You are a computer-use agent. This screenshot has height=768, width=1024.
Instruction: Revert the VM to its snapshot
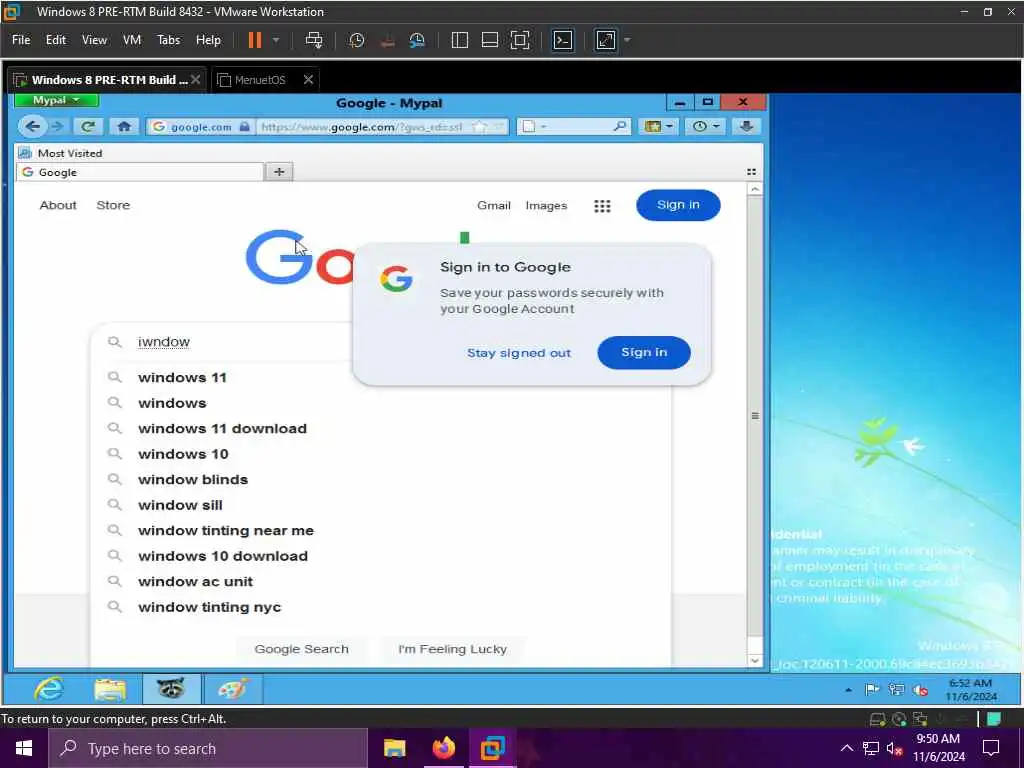(x=387, y=40)
